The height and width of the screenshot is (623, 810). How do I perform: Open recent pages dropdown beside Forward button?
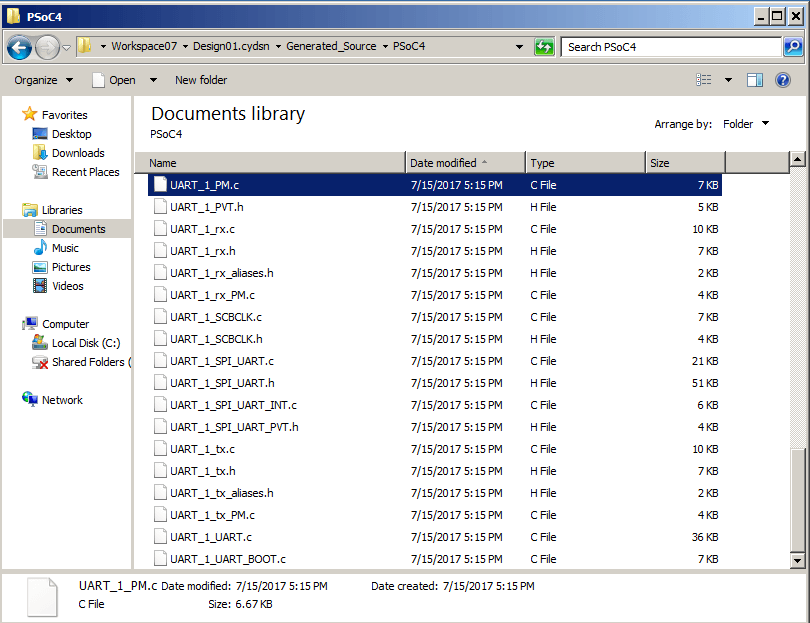67,48
